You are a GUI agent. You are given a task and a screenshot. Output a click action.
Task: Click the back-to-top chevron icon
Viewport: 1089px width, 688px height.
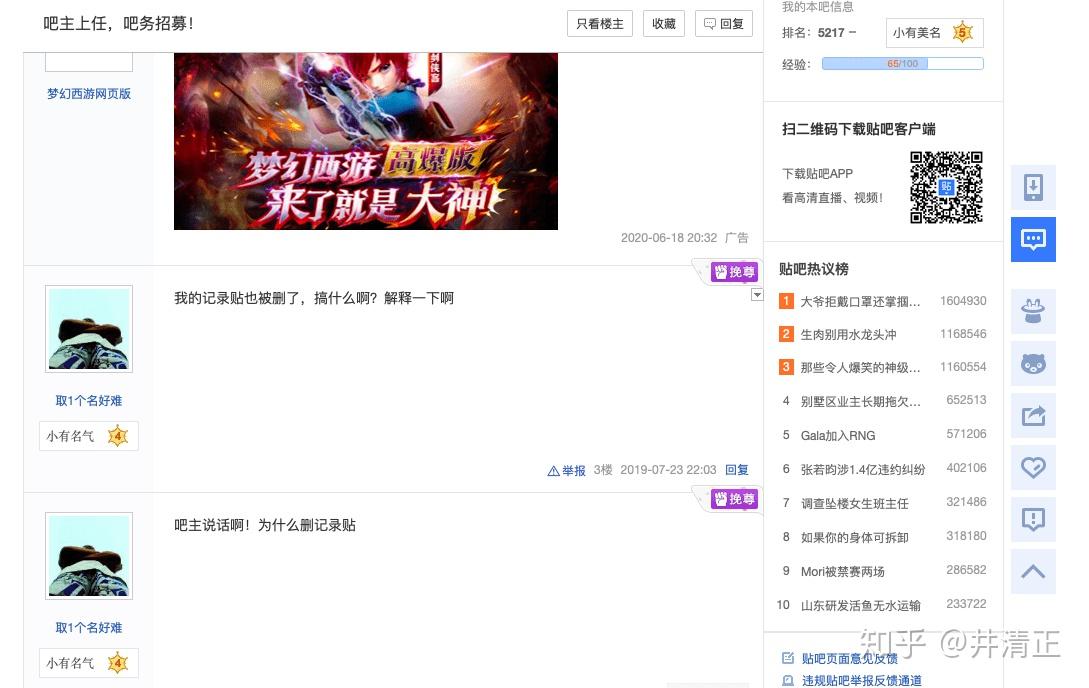pos(1033,571)
